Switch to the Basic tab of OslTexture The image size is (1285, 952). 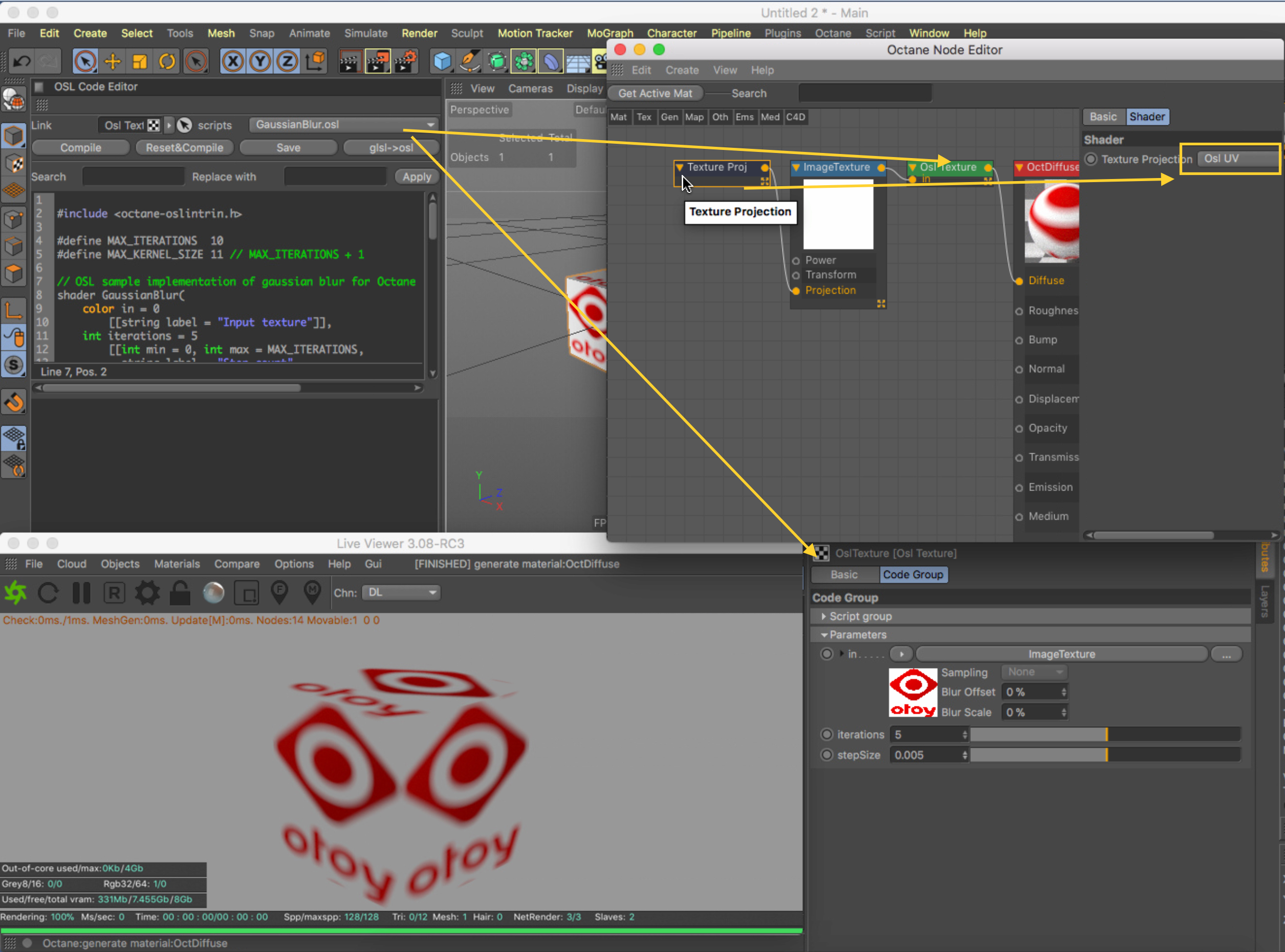pyautogui.click(x=843, y=574)
